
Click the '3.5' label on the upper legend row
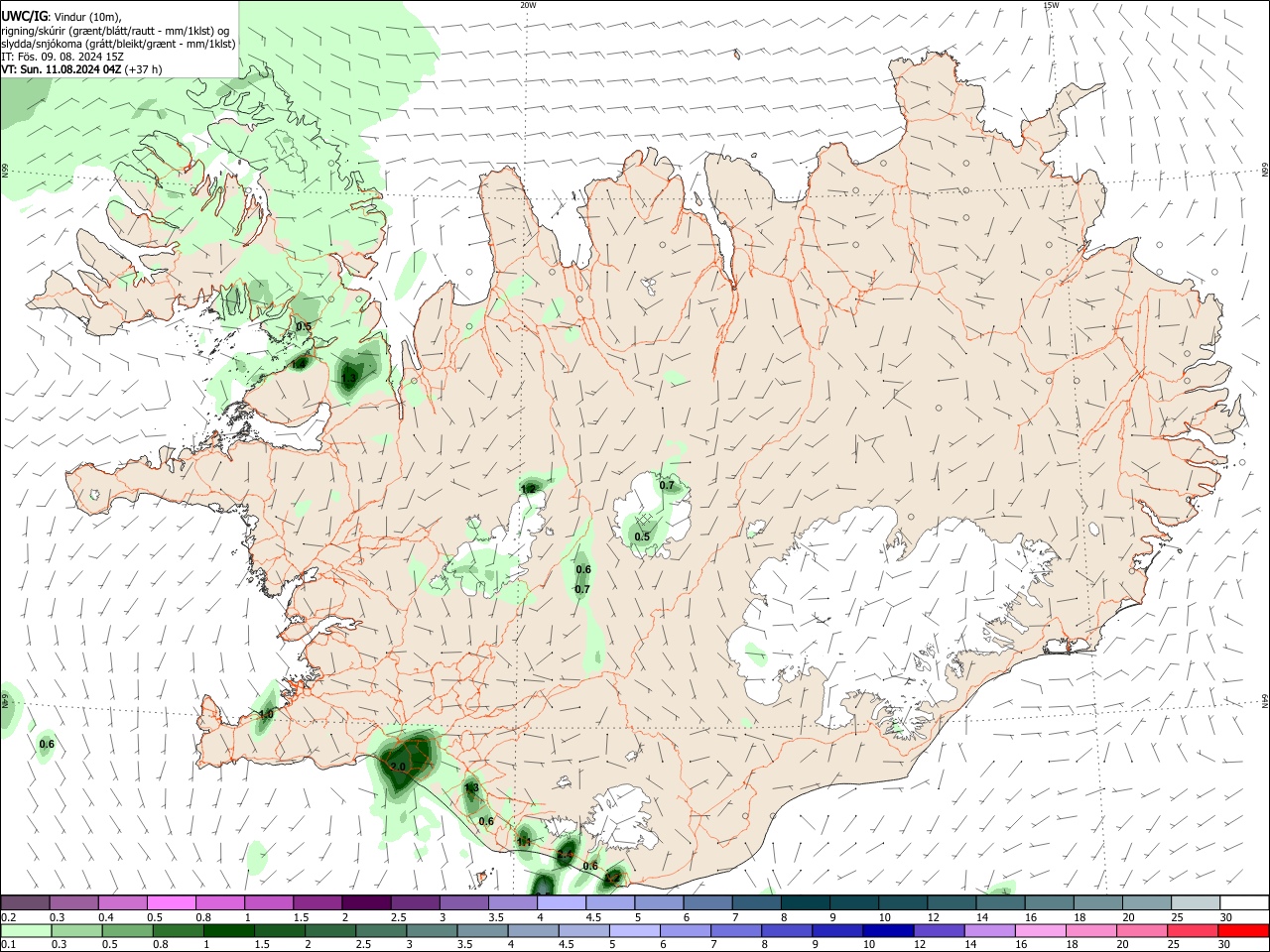[x=495, y=917]
